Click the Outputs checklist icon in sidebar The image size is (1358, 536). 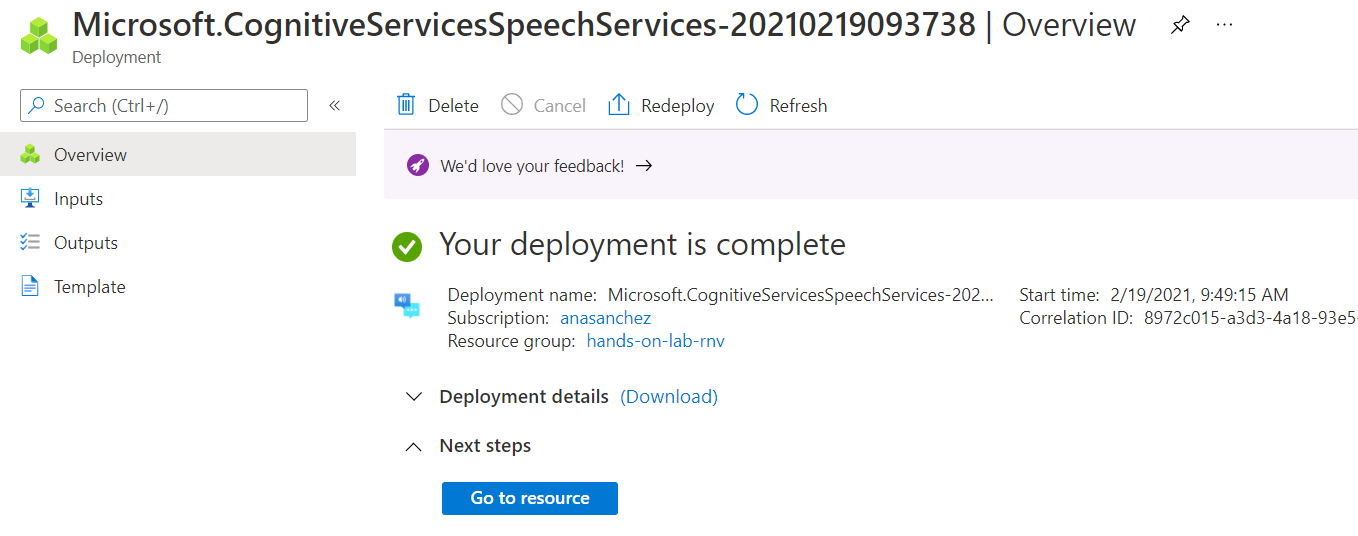(30, 242)
